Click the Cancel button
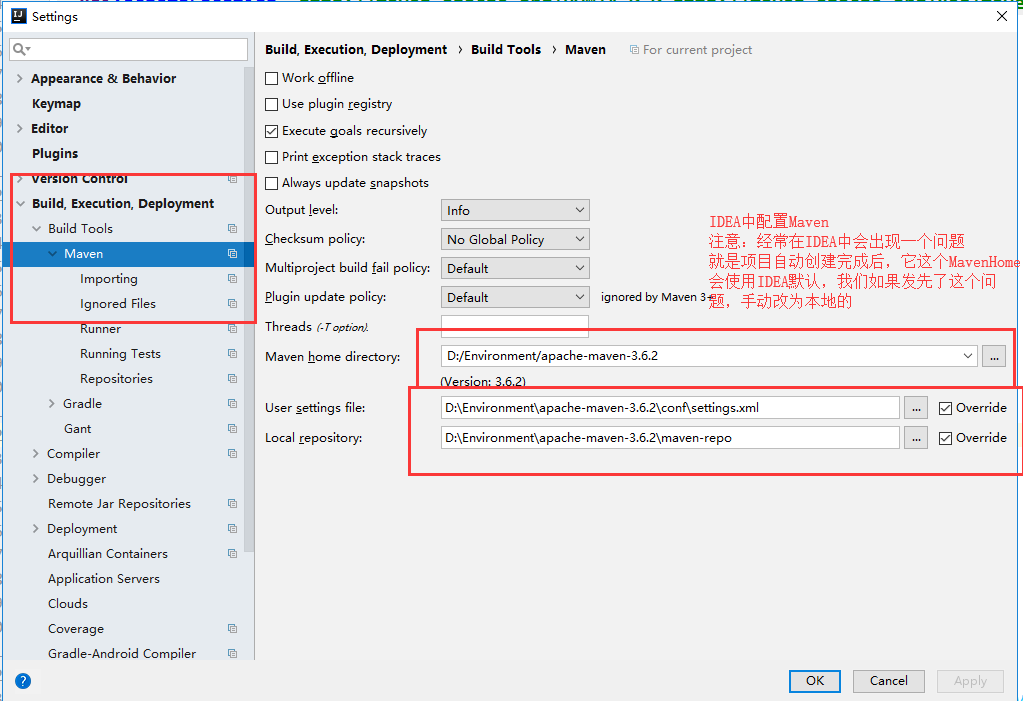Screen dimensions: 1023x701 tap(889, 681)
